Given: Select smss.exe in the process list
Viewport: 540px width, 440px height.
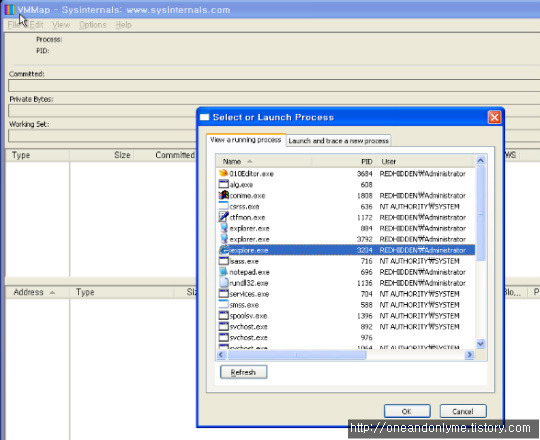Looking at the screenshot, I should click(244, 305).
